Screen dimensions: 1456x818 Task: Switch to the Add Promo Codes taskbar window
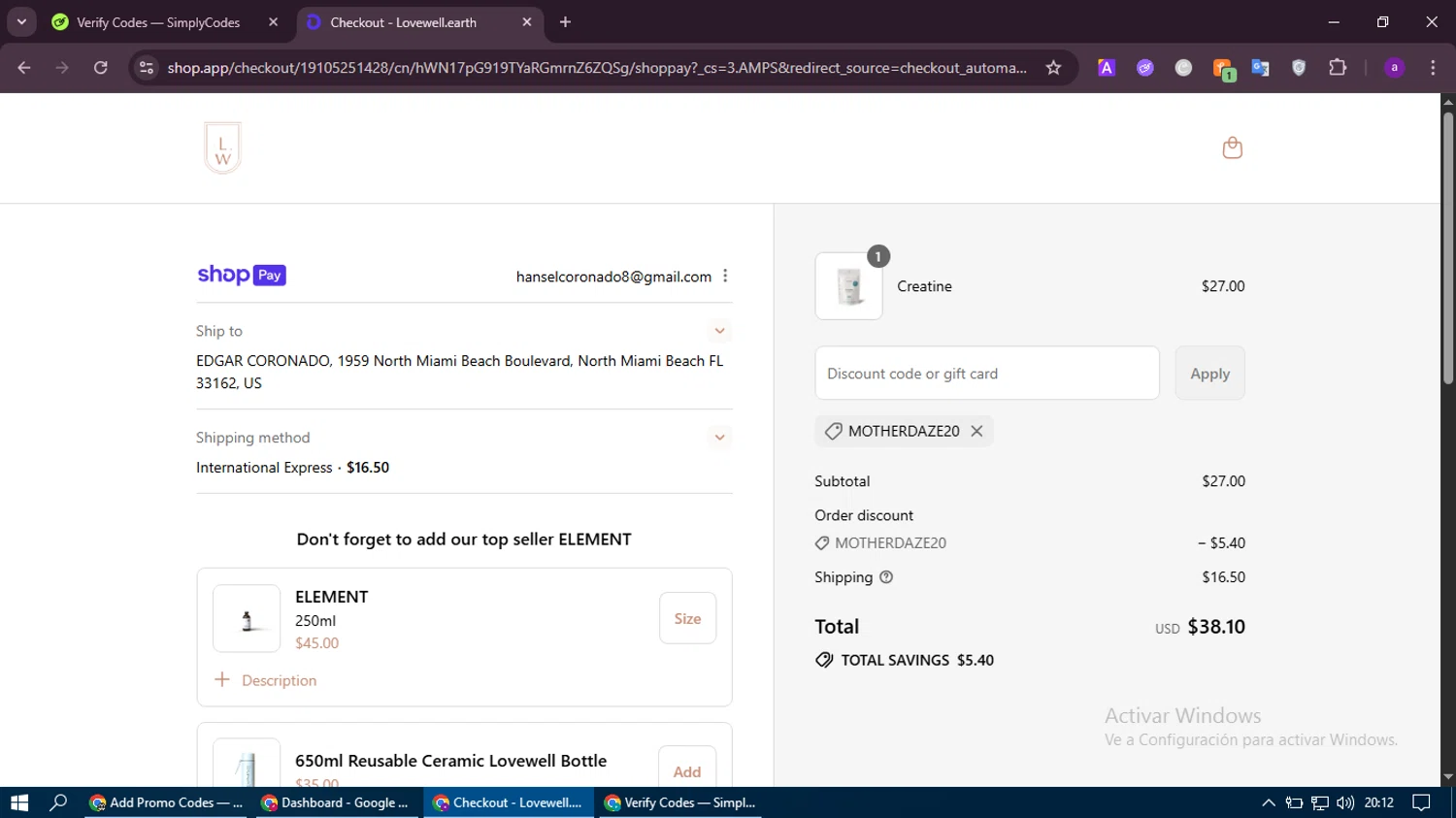coord(166,802)
